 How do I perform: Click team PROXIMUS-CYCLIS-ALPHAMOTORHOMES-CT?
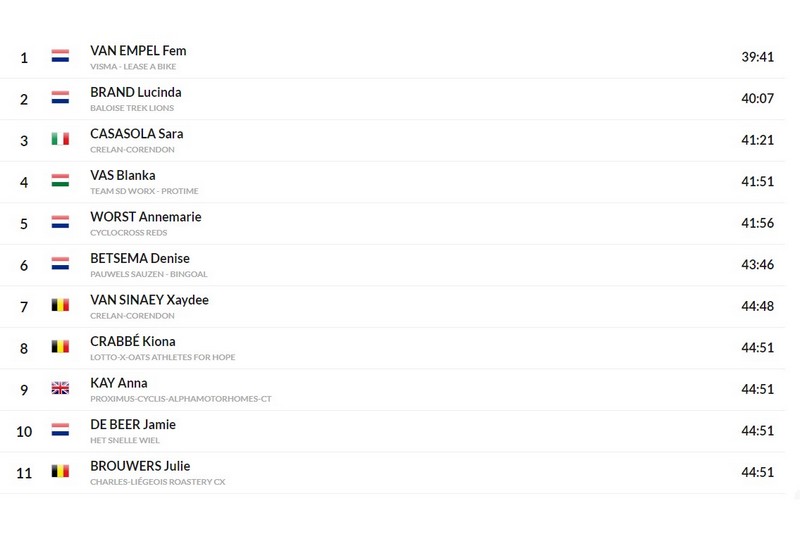181,398
